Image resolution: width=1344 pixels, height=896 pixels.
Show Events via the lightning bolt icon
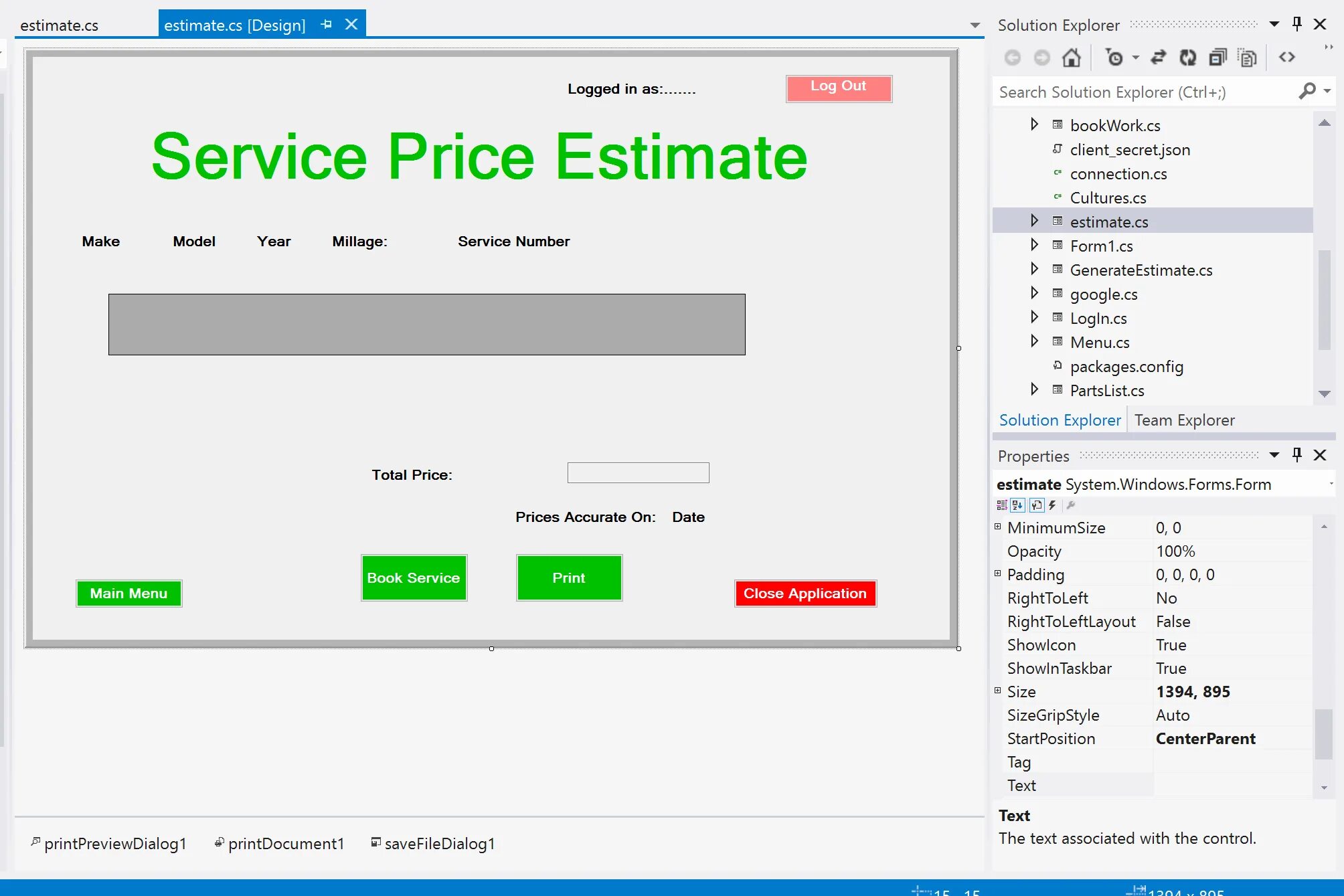pos(1052,505)
